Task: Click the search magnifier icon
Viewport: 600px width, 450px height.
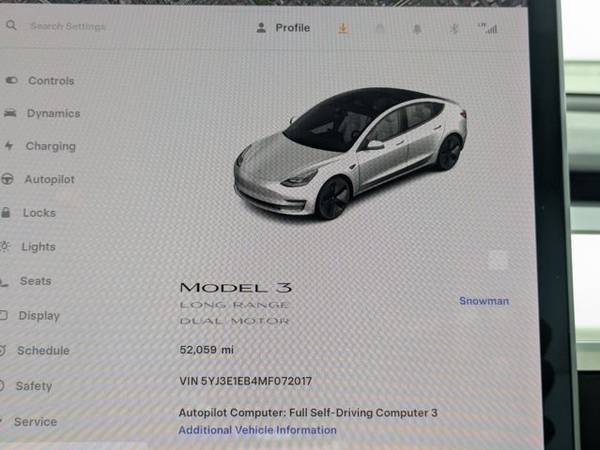Action: click(11, 26)
